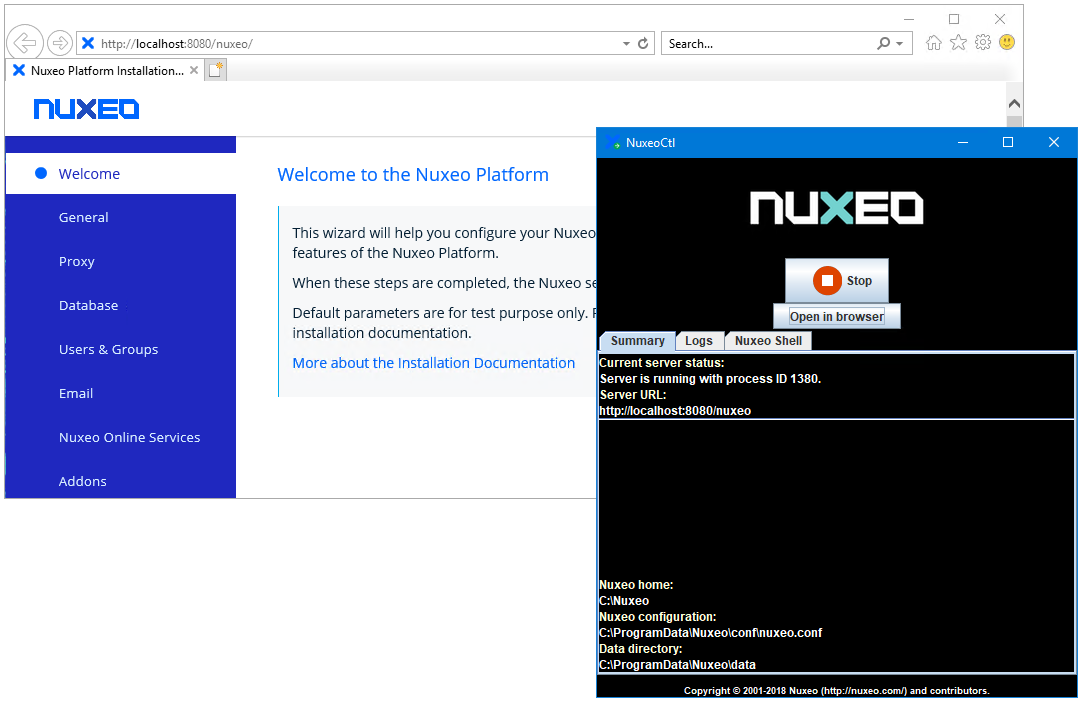Maximize the browser window
The width and height of the screenshot is (1084, 704).
(954, 19)
